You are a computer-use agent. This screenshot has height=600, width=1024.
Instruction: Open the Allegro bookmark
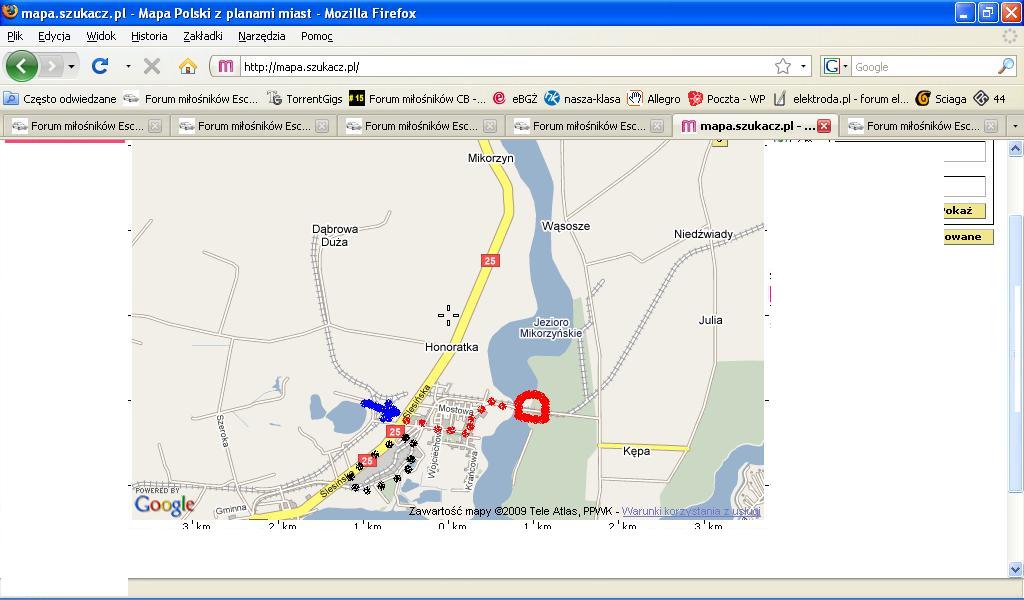tap(654, 98)
